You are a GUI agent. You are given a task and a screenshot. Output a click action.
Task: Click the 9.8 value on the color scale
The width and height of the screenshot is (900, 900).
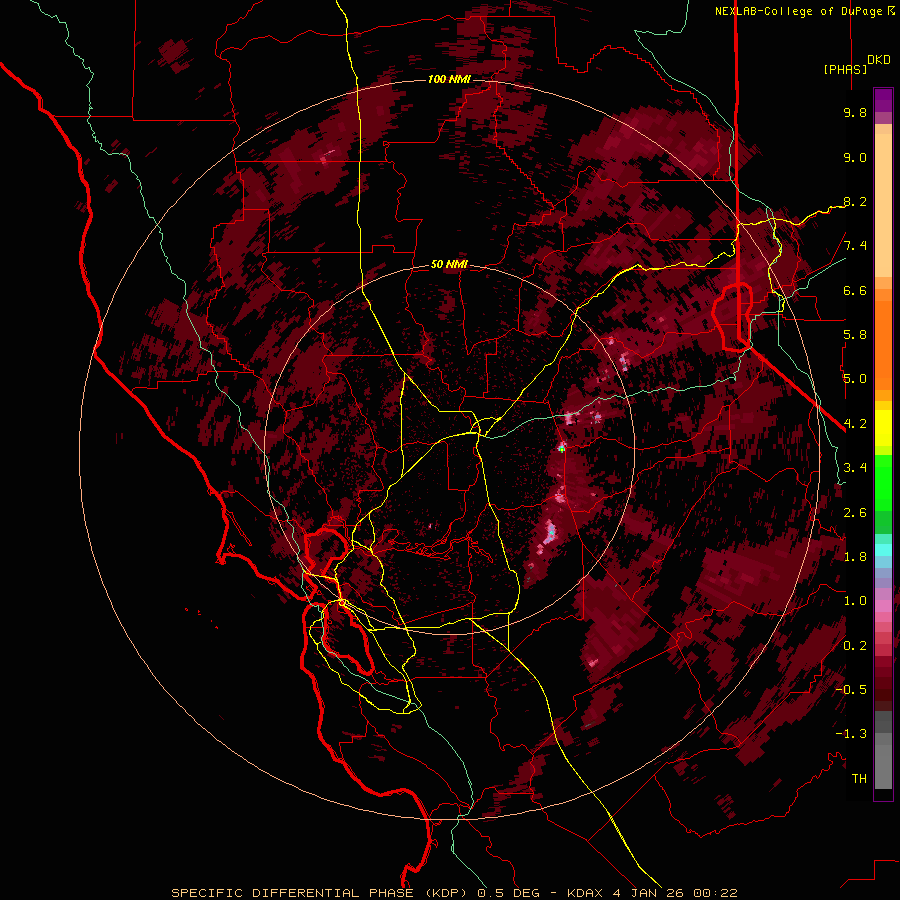pyautogui.click(x=855, y=112)
